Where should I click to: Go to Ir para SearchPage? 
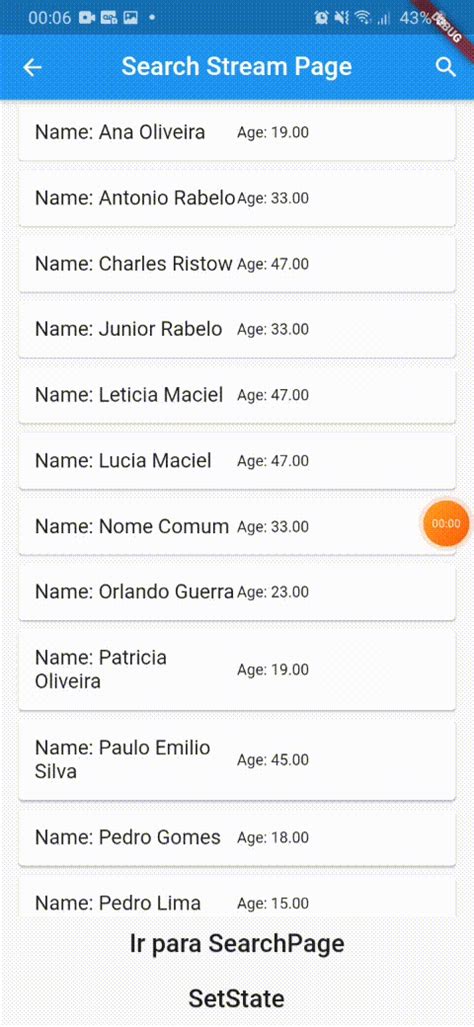237,944
